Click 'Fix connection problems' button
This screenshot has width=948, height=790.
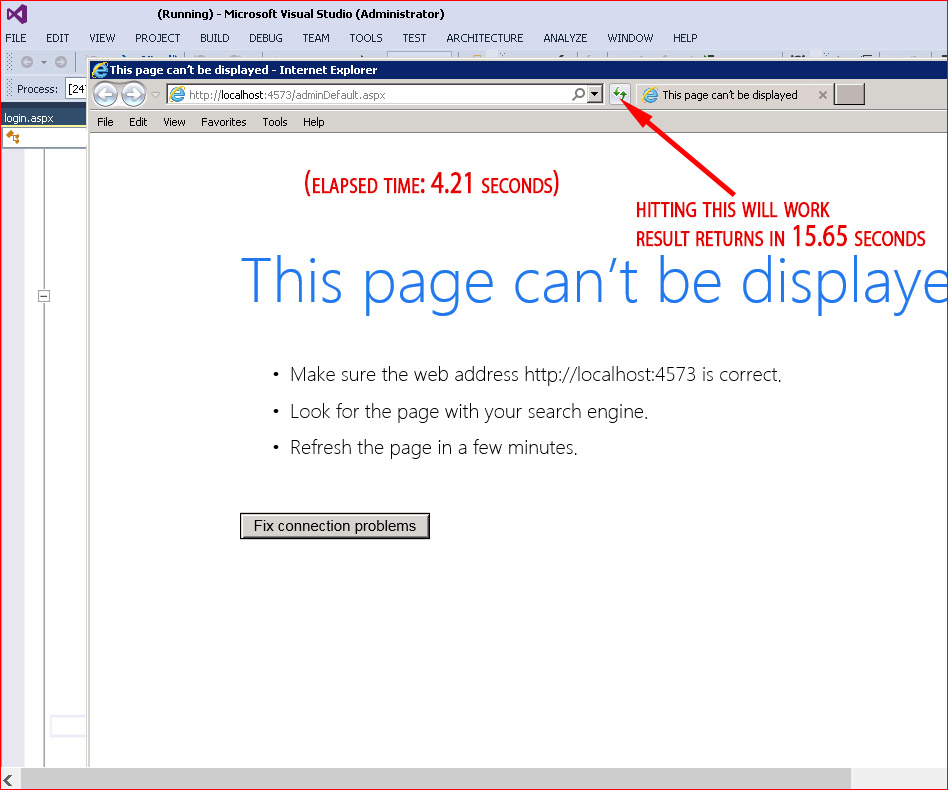pyautogui.click(x=335, y=526)
